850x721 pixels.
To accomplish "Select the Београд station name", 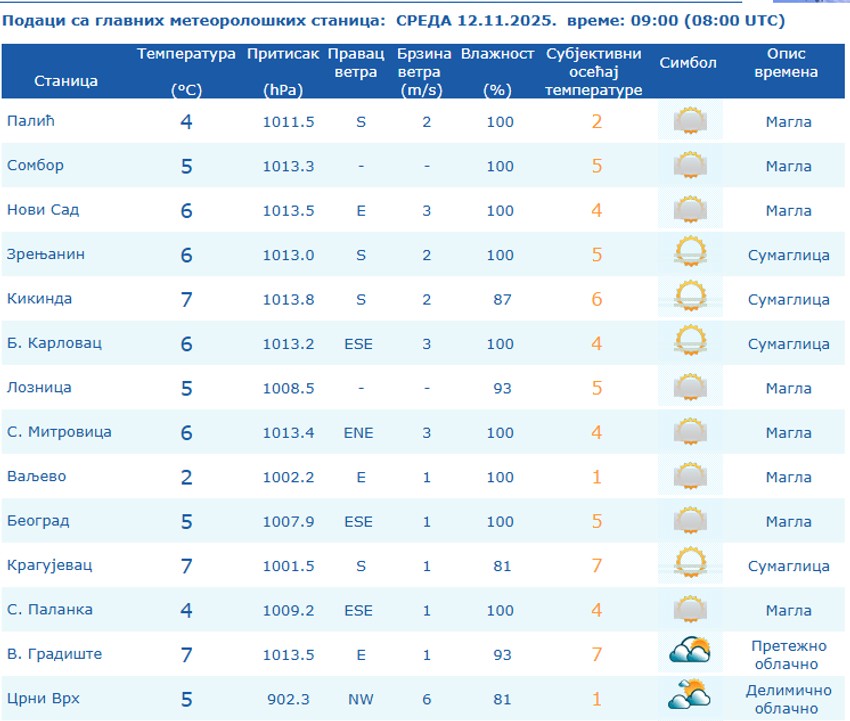I will tap(40, 521).
